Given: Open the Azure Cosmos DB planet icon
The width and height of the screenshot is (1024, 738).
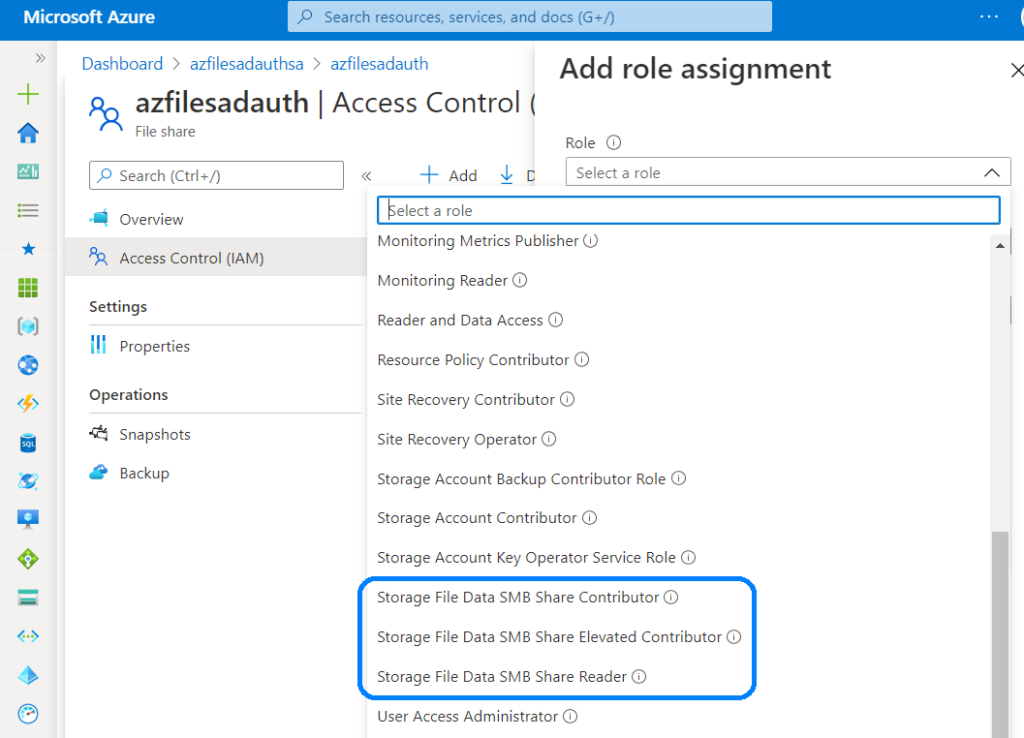Looking at the screenshot, I should (27, 481).
